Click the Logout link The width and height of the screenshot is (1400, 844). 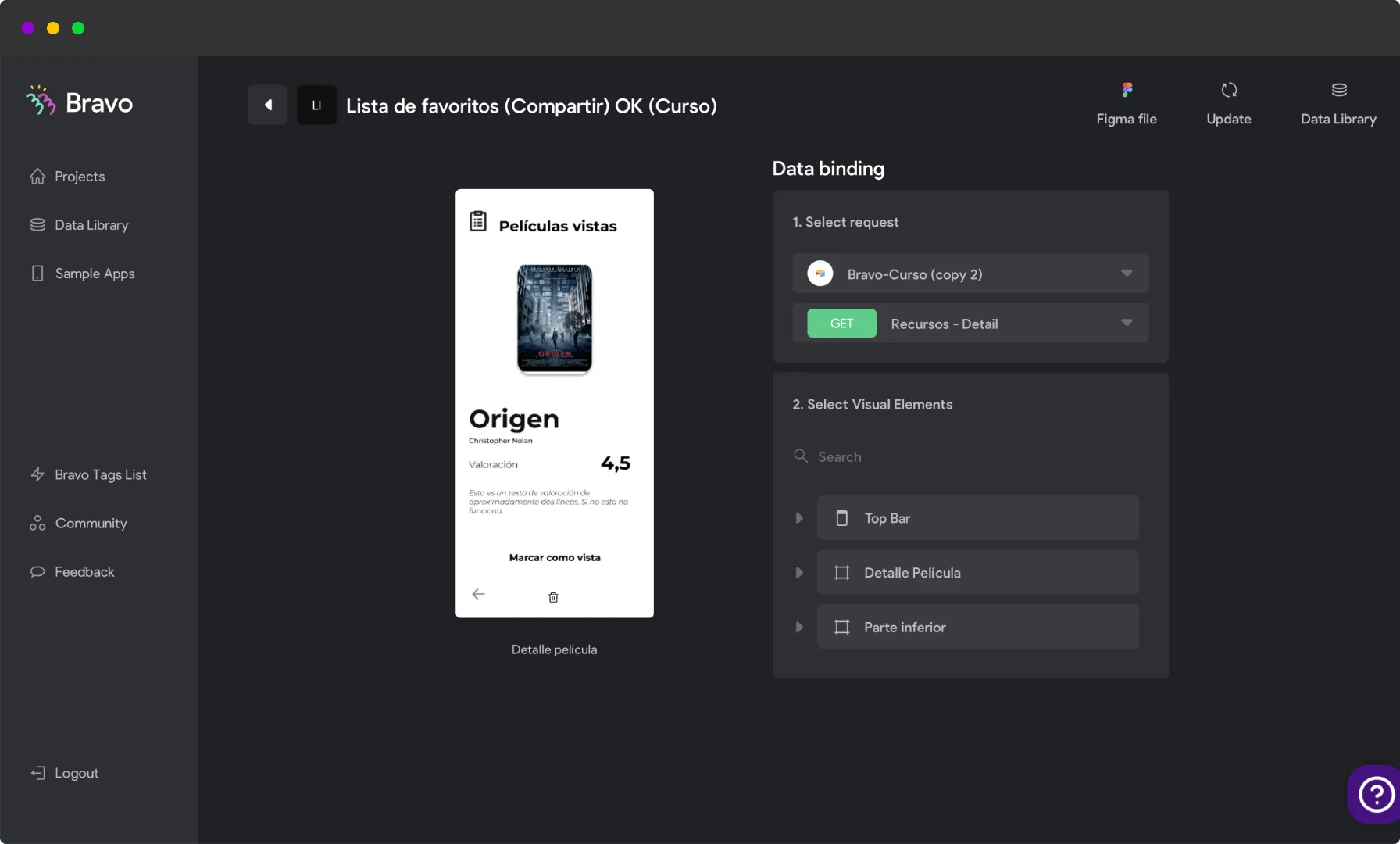click(76, 773)
